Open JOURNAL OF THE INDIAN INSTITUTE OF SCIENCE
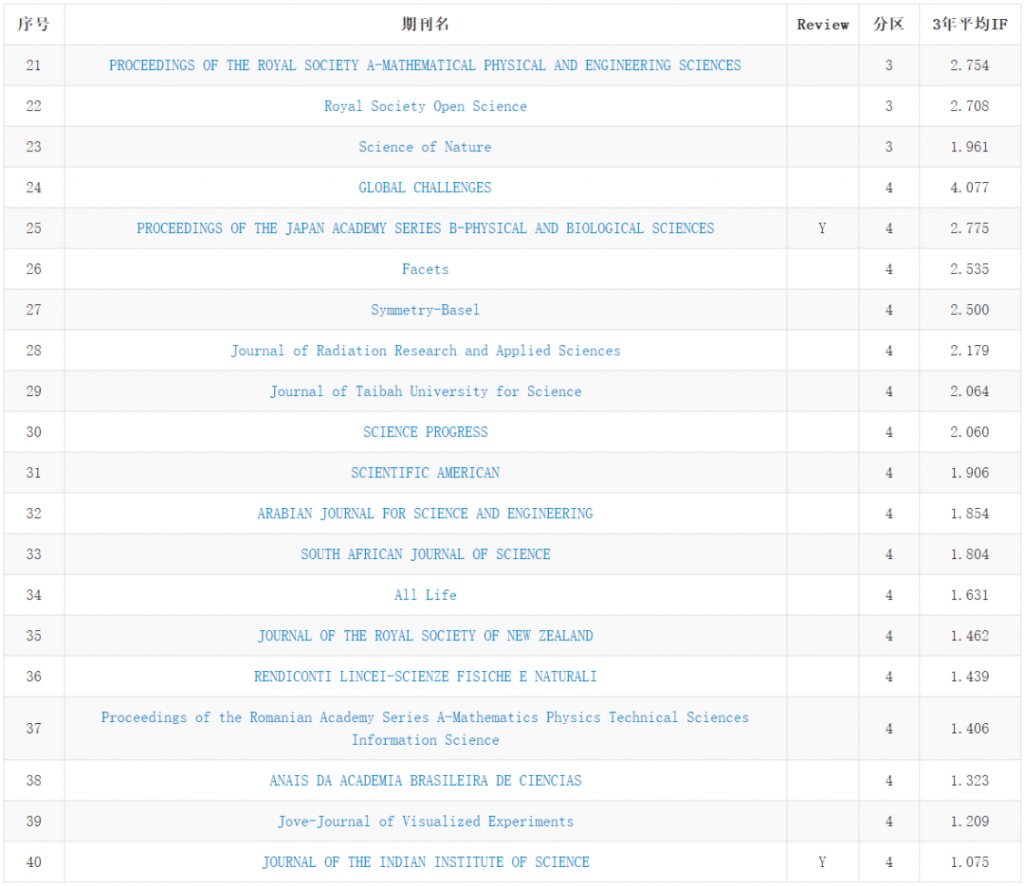This screenshot has height=886, width=1024. coord(425,862)
